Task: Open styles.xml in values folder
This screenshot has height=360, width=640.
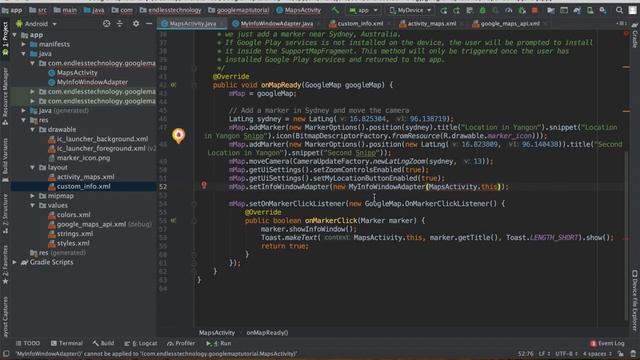Action: [73, 243]
